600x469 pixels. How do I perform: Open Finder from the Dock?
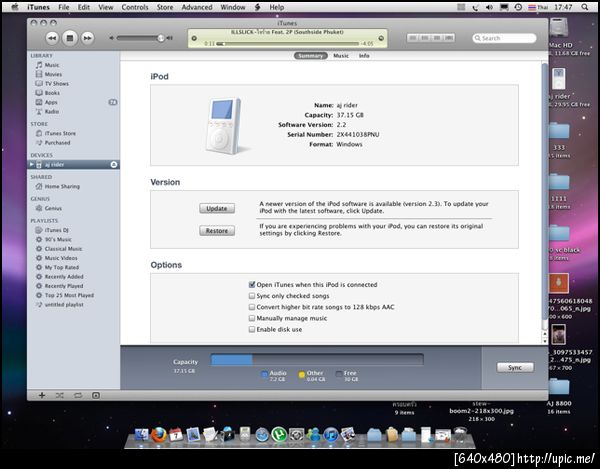pos(141,435)
